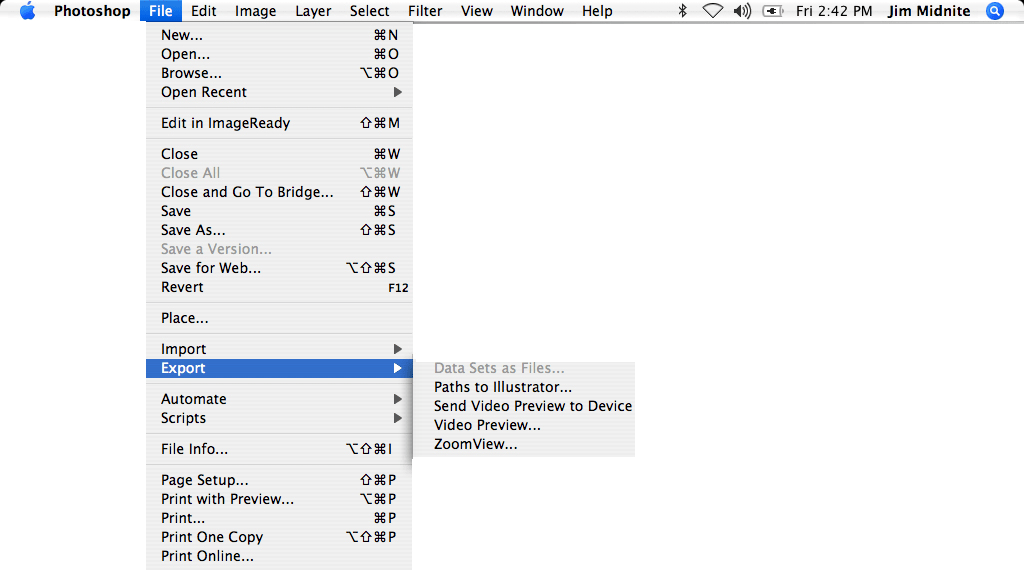
Task: Expand the Import submenu
Action: coord(279,349)
